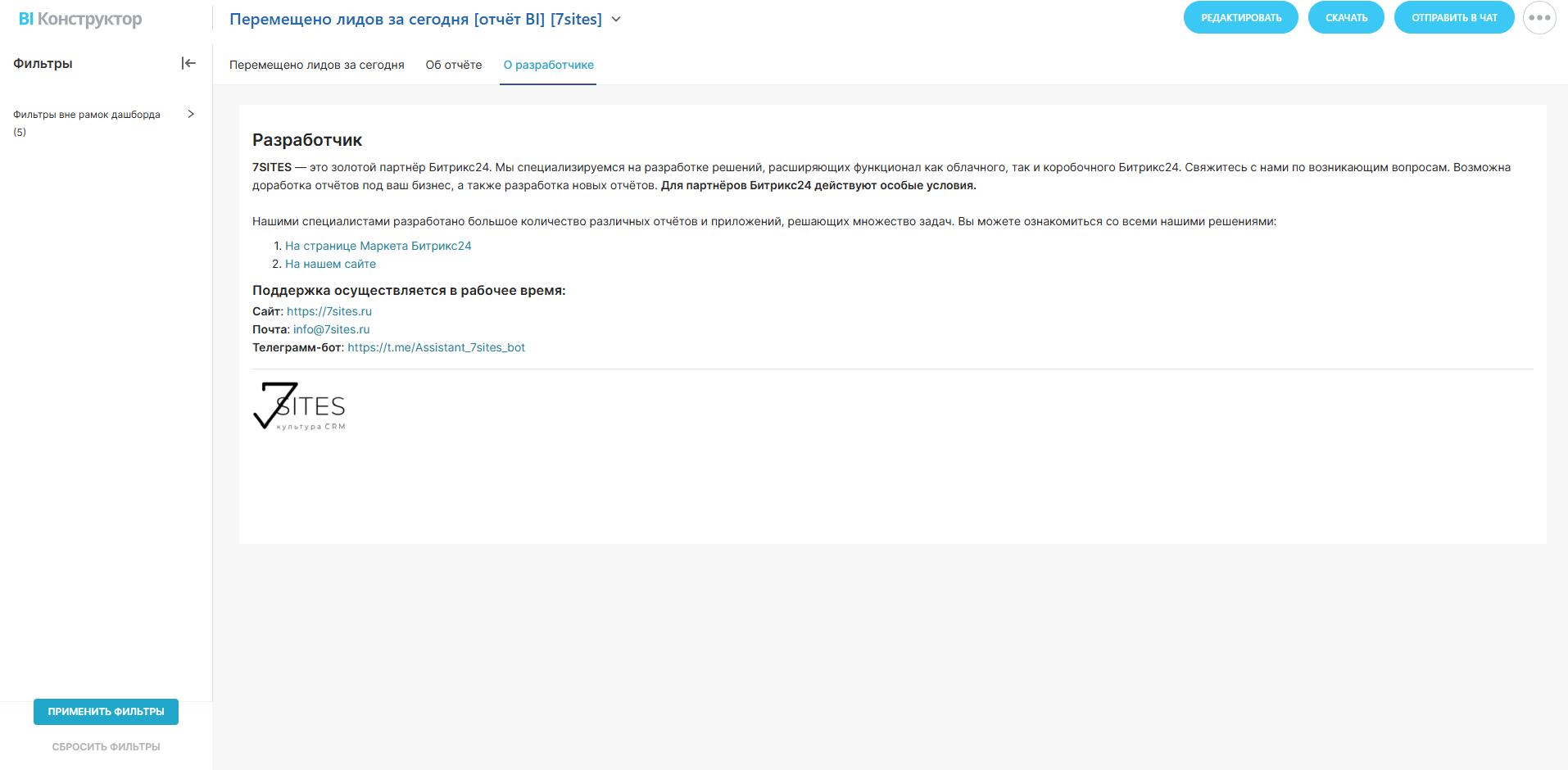Click the Разработчик heading
Viewport: 1568px width, 770px height.
coord(307,140)
